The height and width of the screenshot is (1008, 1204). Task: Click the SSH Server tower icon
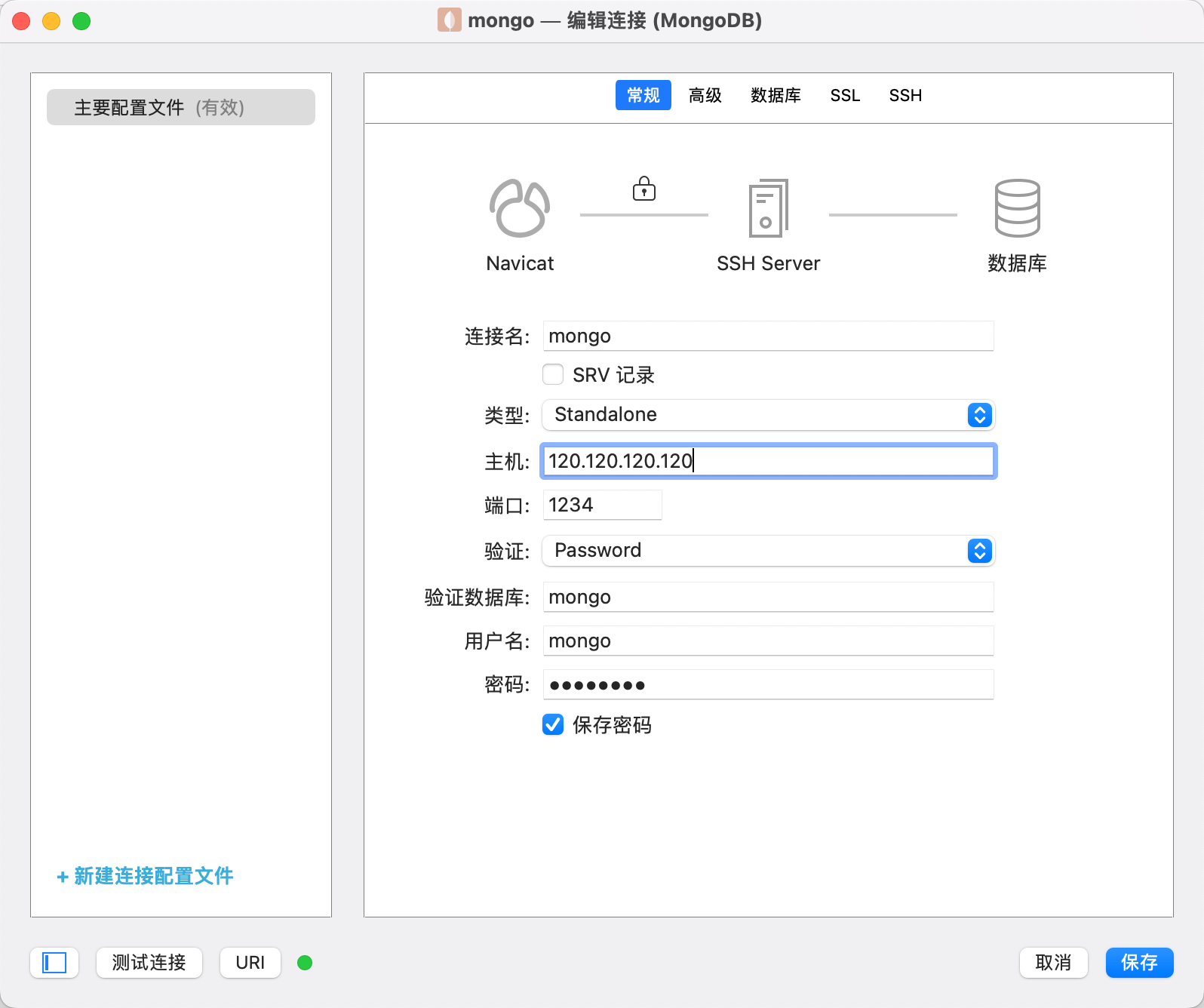click(x=768, y=208)
